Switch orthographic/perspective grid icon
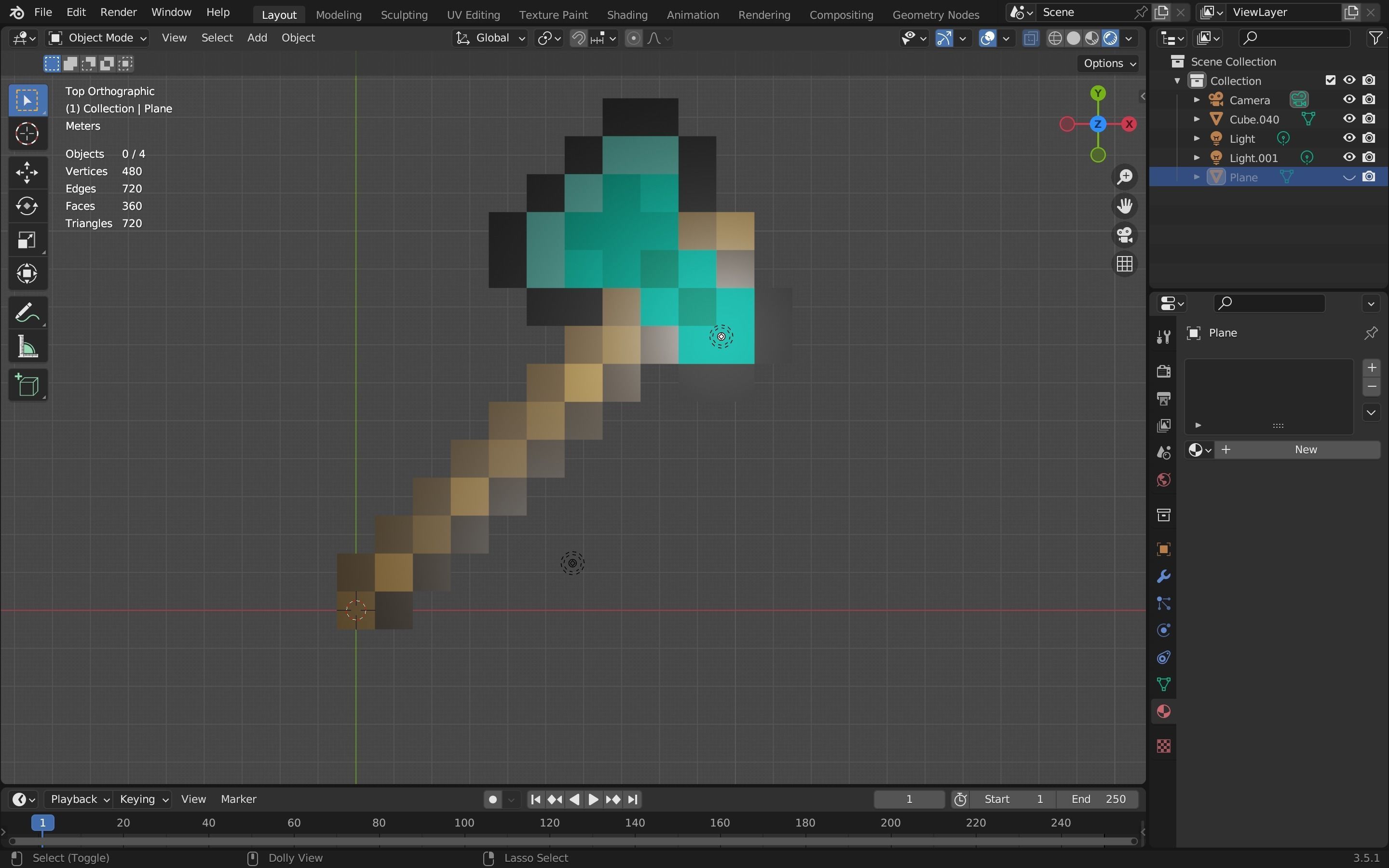Viewport: 1389px width, 868px height. click(x=1124, y=264)
